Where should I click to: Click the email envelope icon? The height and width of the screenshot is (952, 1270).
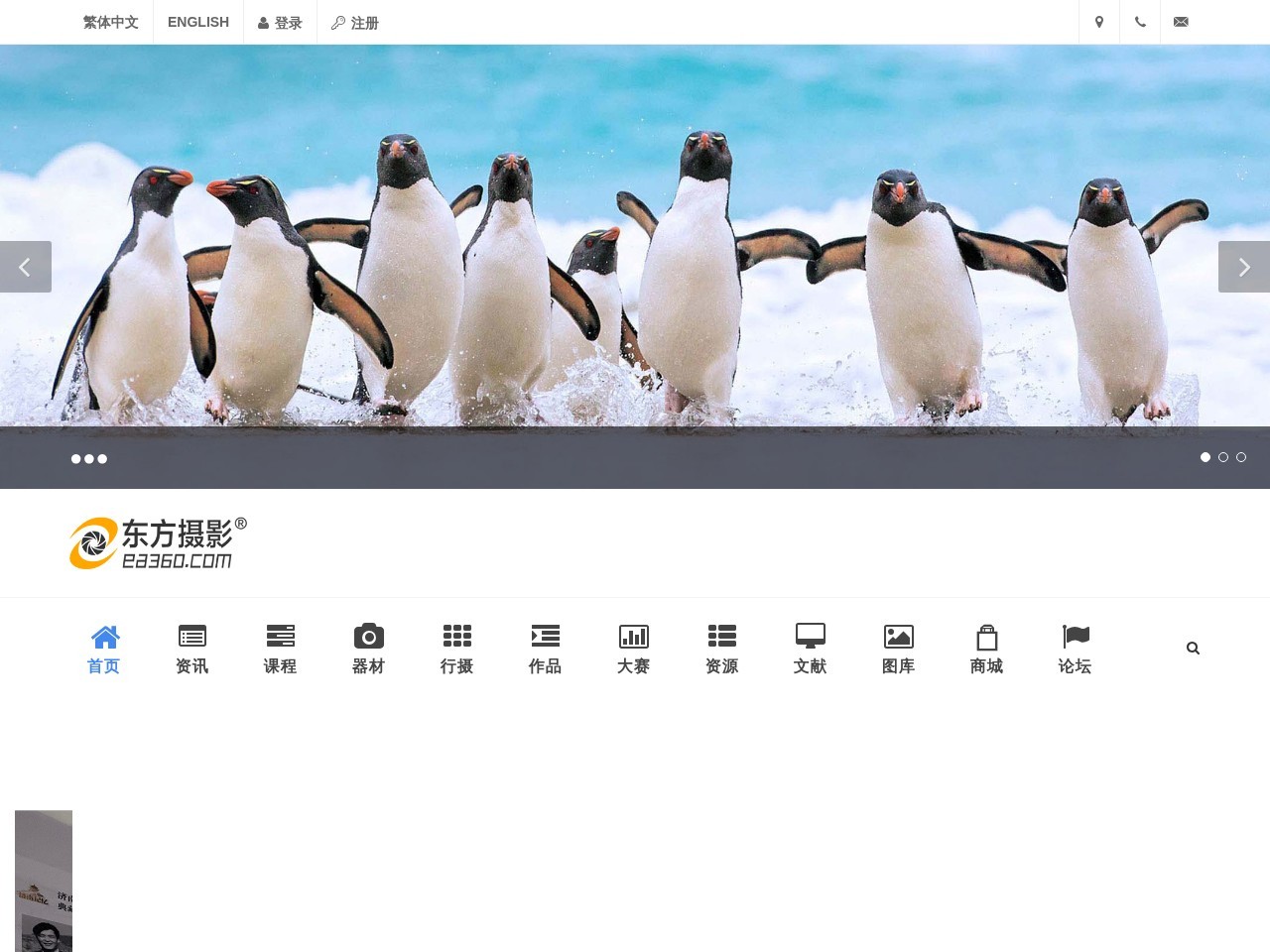(1181, 21)
